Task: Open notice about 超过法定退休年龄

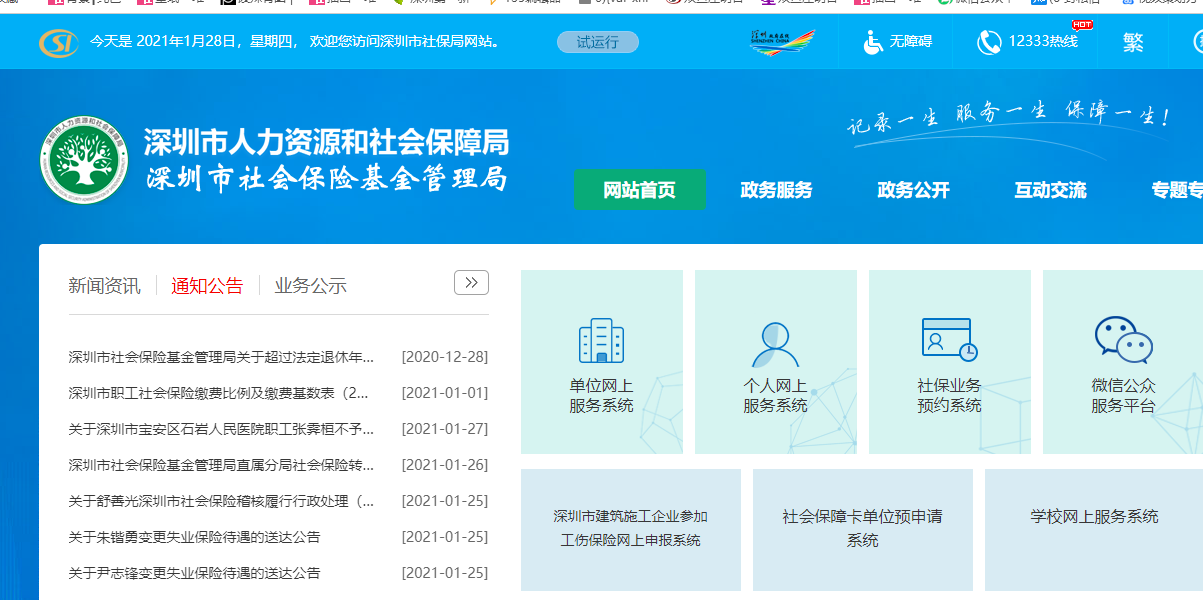Action: tap(221, 357)
